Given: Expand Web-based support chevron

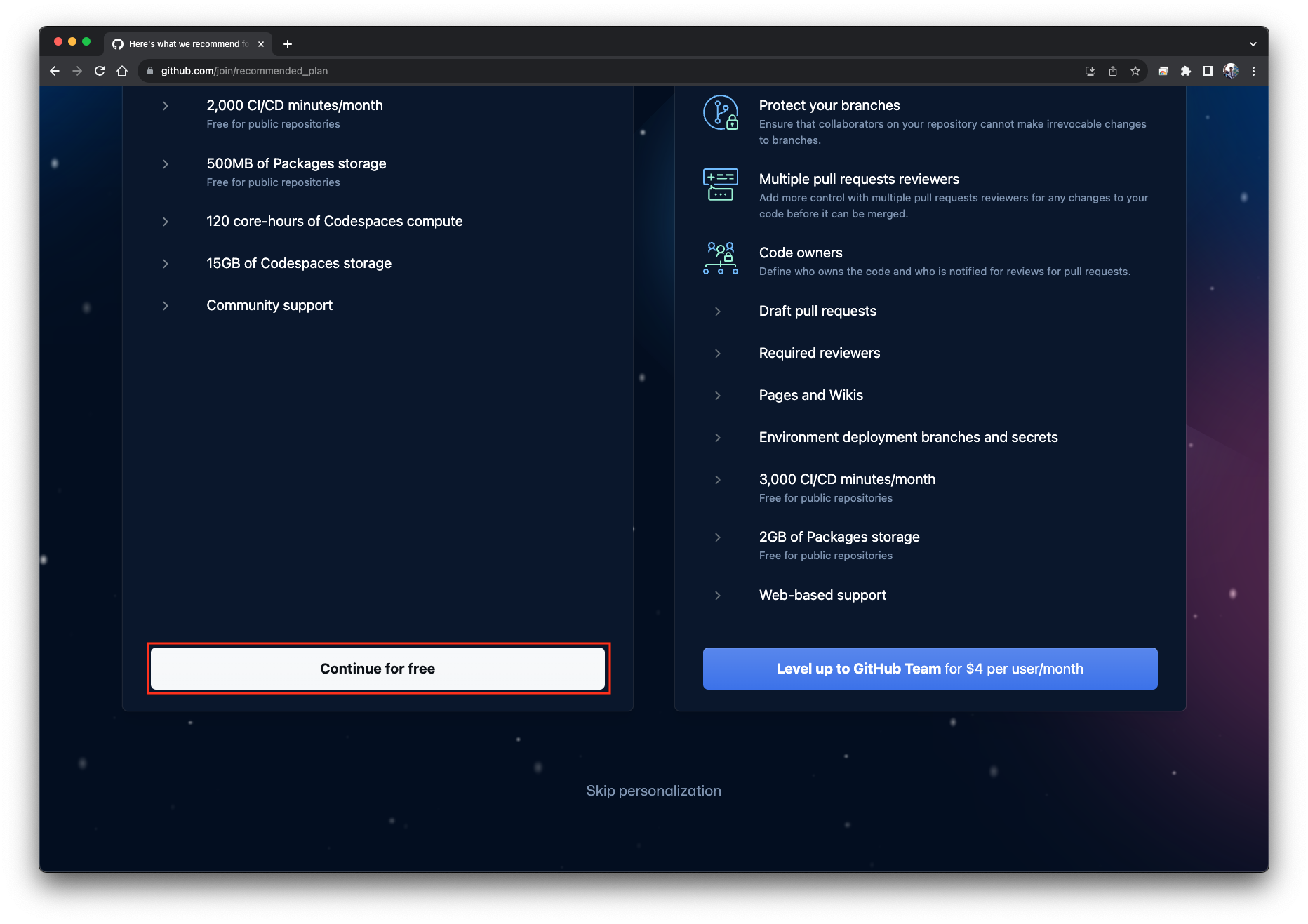Looking at the screenshot, I should (x=718, y=596).
